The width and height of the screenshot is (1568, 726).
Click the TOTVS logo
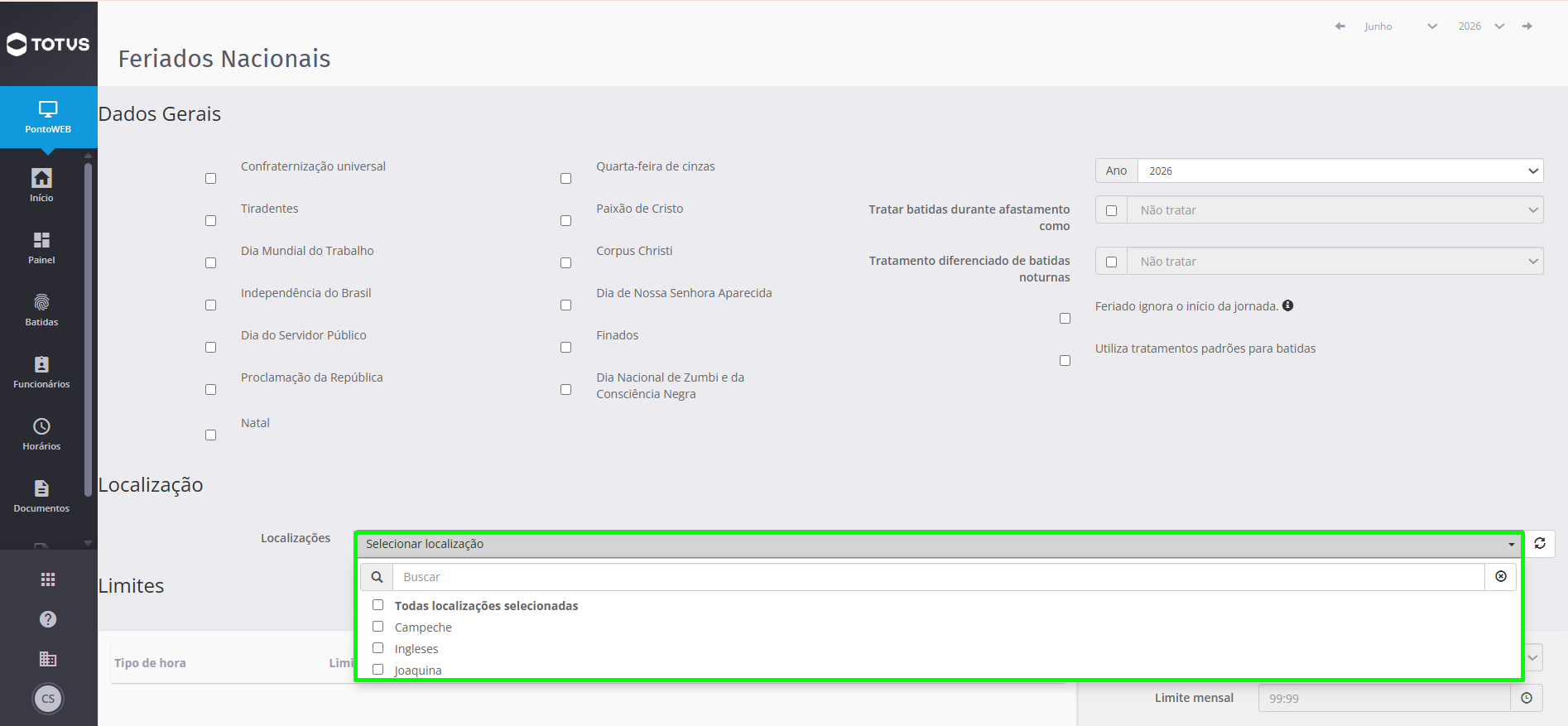coord(48,44)
